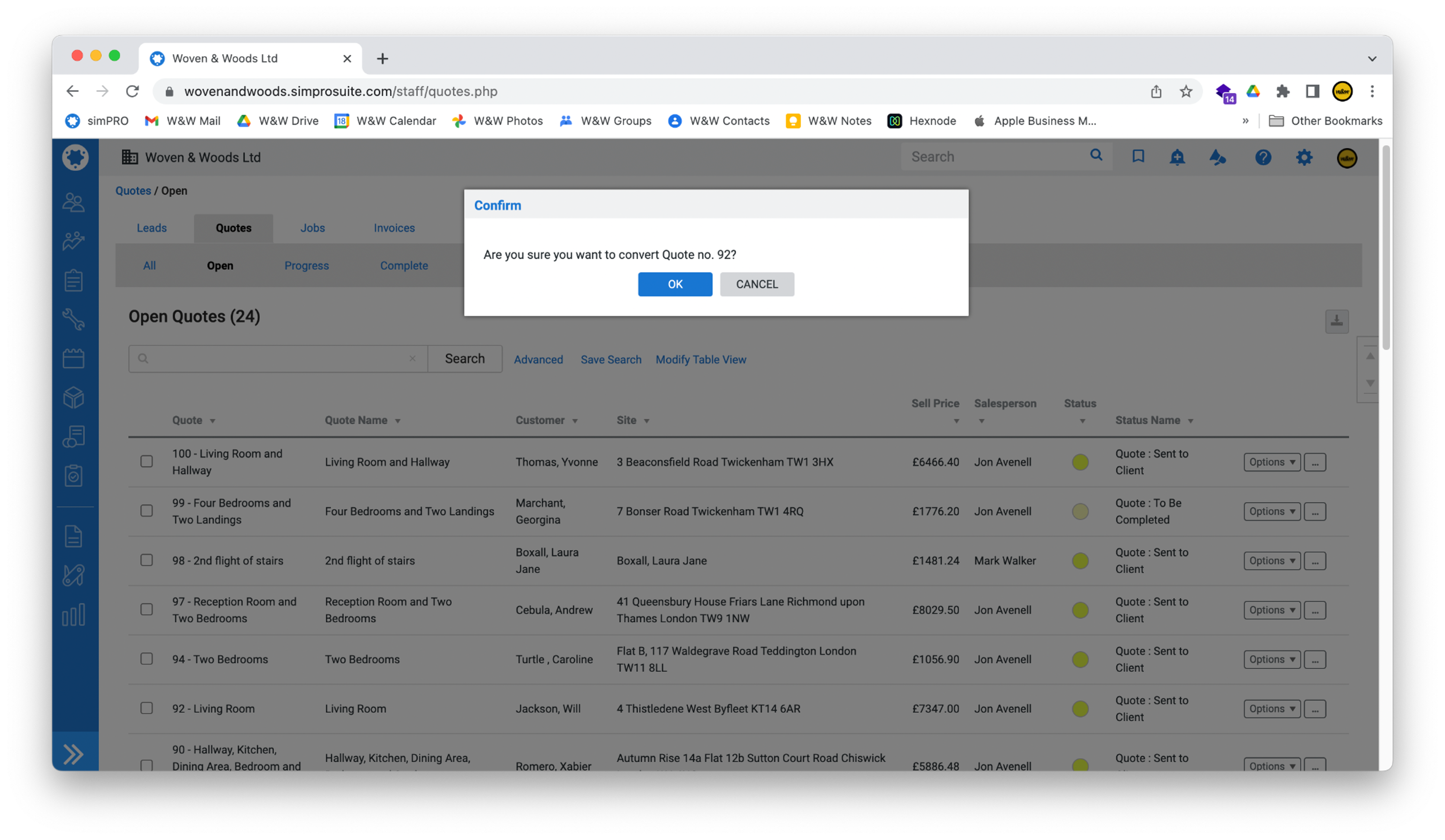Click the People icon in sidebar
Screen dimensions: 1445x840
tap(73, 202)
